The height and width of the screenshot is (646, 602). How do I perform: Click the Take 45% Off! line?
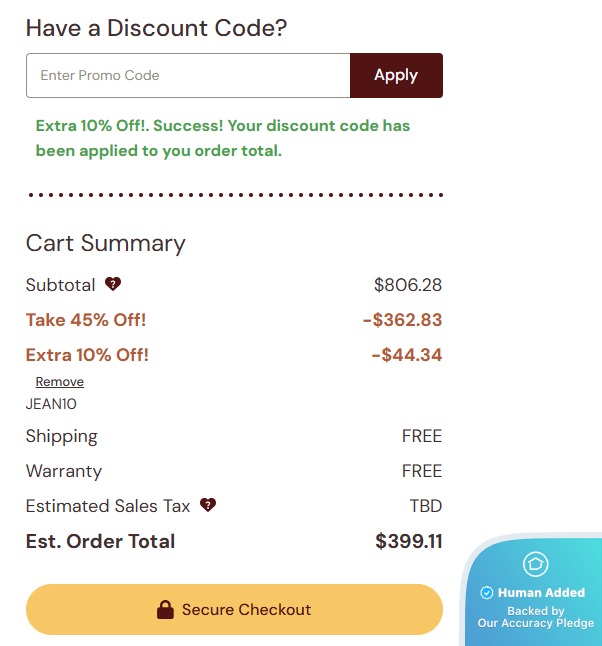pyautogui.click(x=86, y=320)
